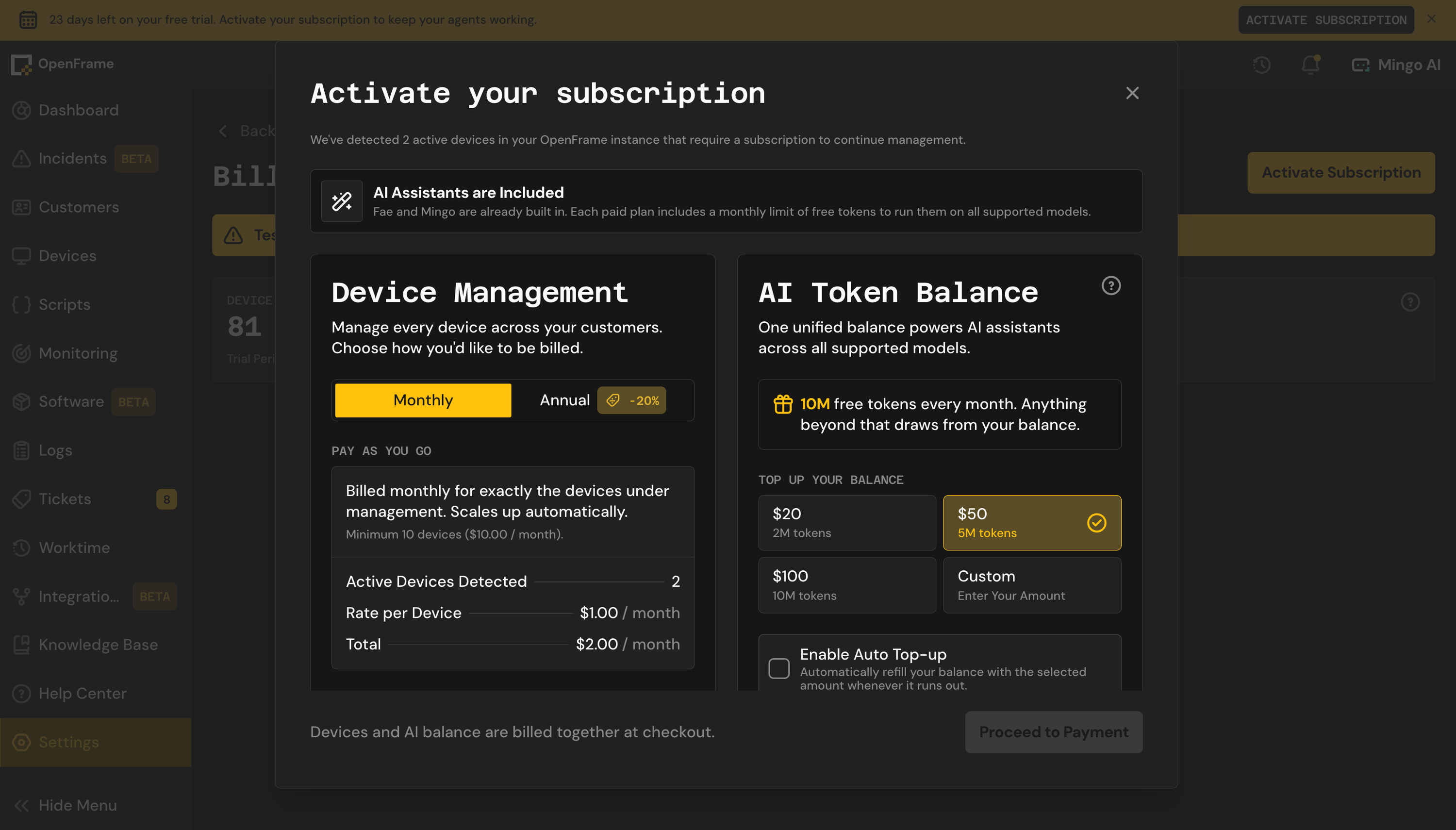Click the Software package icon
Viewport: 1456px width, 830px height.
coord(21,402)
